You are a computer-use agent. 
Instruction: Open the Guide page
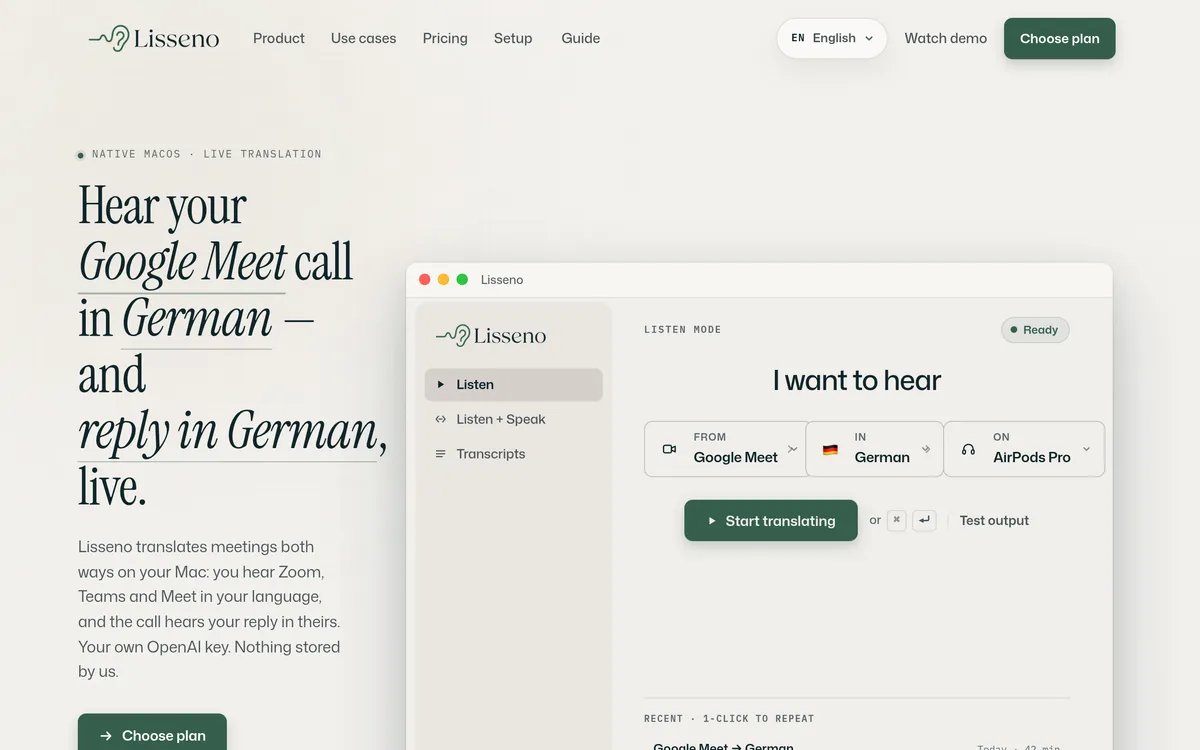point(581,38)
